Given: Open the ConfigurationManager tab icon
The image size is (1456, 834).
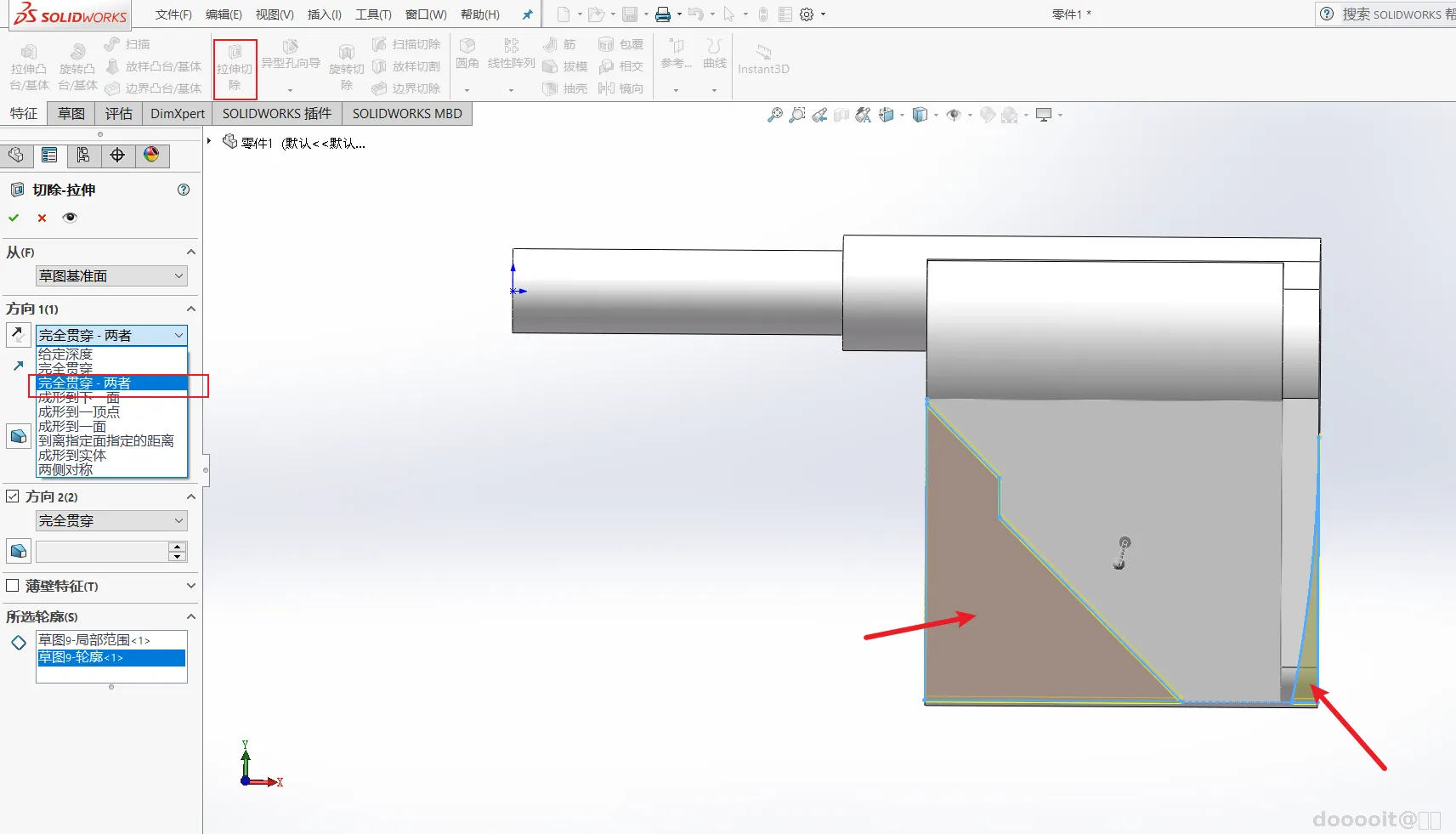Looking at the screenshot, I should pos(83,155).
